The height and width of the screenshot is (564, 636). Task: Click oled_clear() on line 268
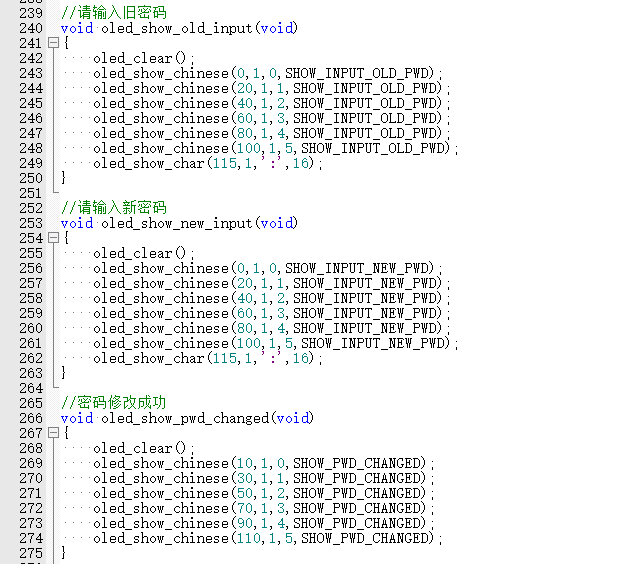140,448
